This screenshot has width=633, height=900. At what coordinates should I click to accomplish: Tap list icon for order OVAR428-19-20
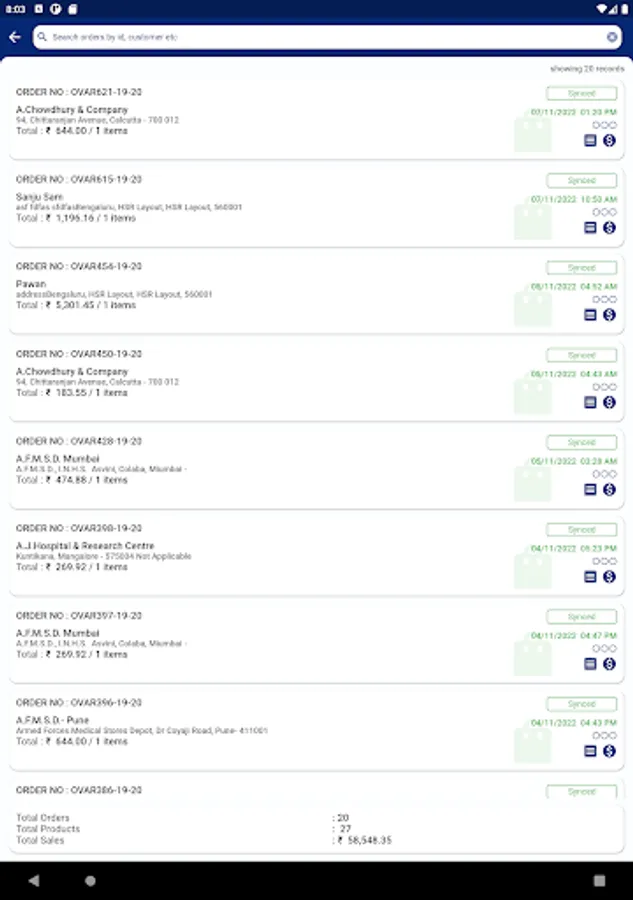590,489
